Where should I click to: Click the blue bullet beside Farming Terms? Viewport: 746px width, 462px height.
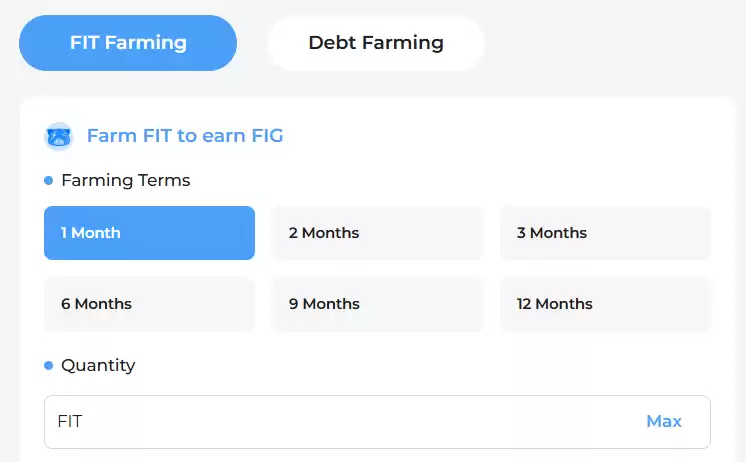coord(49,180)
